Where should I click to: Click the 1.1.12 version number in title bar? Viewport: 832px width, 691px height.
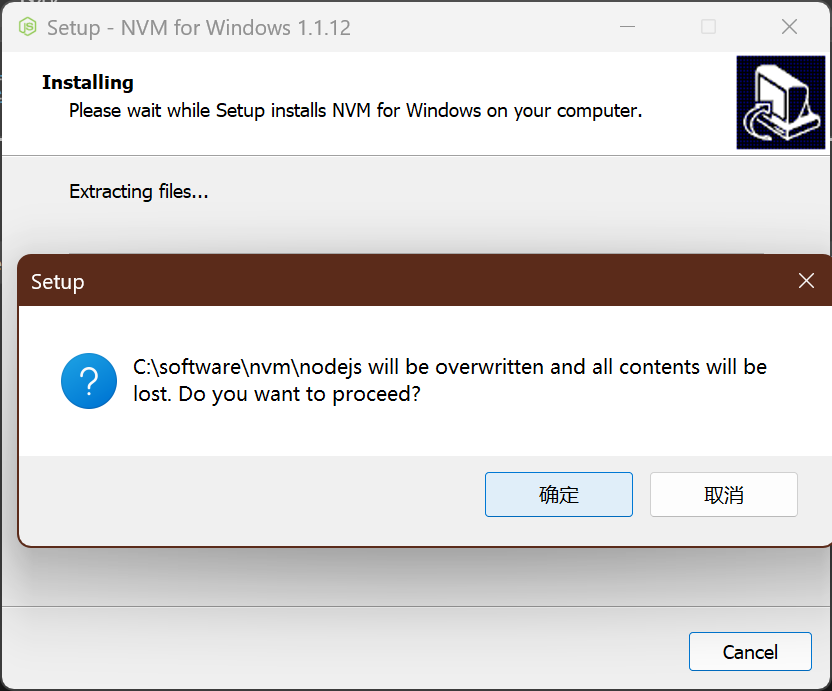tap(324, 27)
